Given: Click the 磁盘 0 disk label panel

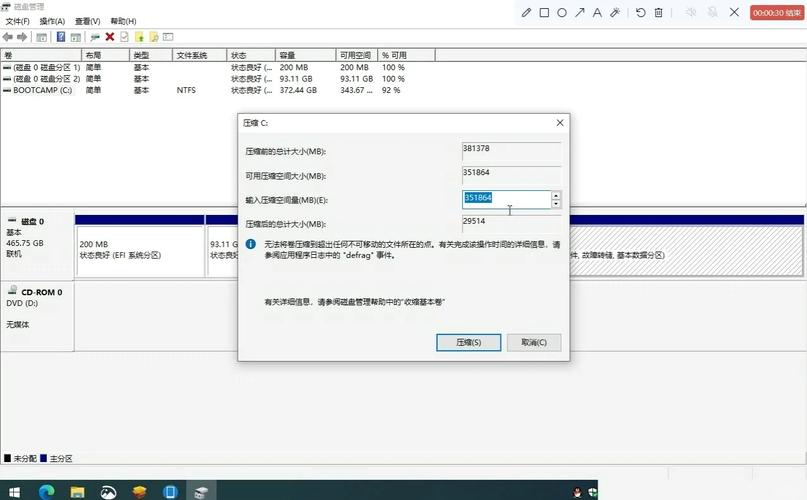Looking at the screenshot, I should click(x=38, y=245).
